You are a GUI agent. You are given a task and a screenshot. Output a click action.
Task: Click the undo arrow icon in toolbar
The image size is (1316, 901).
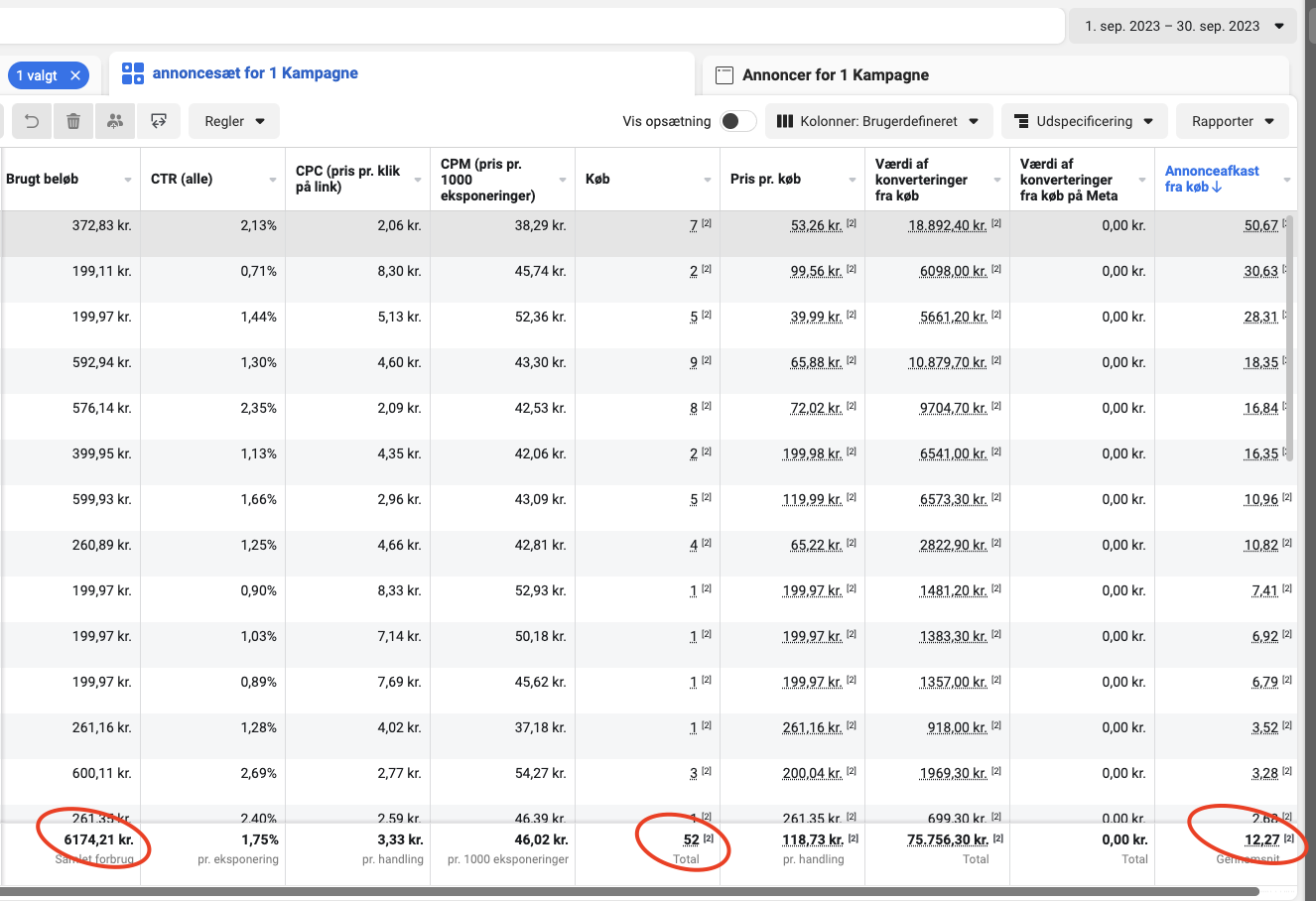32,121
